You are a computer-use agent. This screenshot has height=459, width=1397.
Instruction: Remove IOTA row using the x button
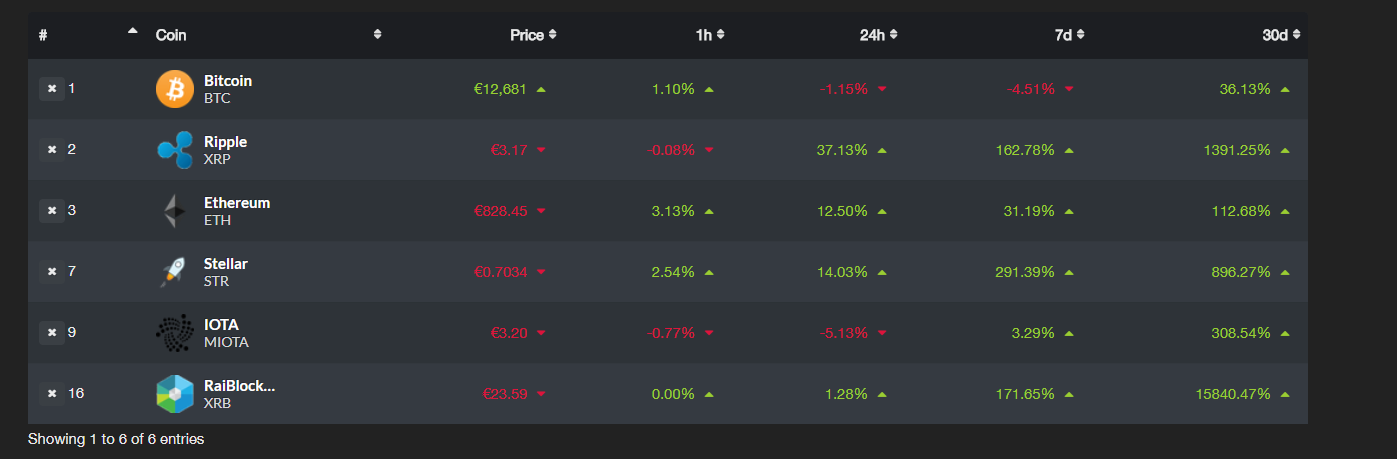(52, 333)
